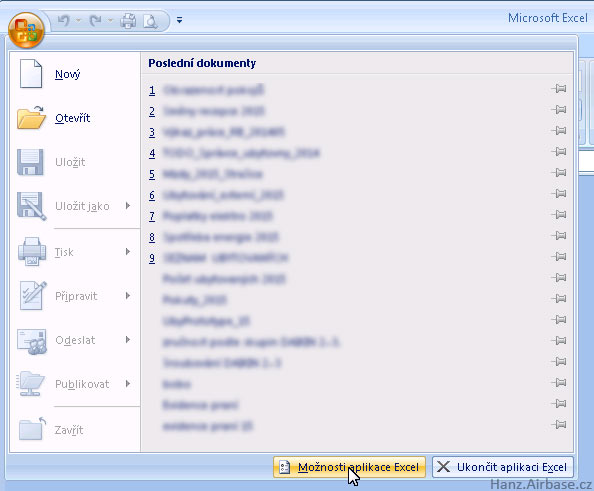This screenshot has height=491, width=594.
Task: Click the Undo icon in quick access toolbar
Action: tap(64, 20)
